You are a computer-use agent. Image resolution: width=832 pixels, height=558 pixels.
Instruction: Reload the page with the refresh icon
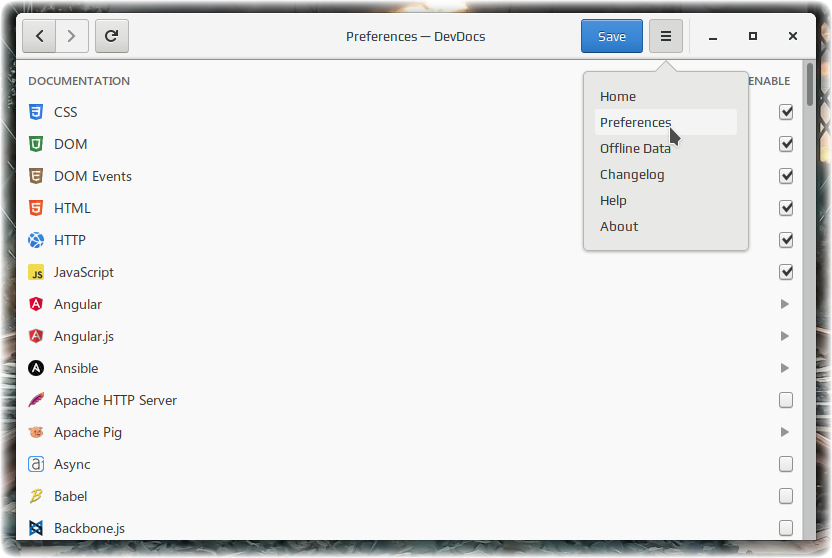[111, 36]
